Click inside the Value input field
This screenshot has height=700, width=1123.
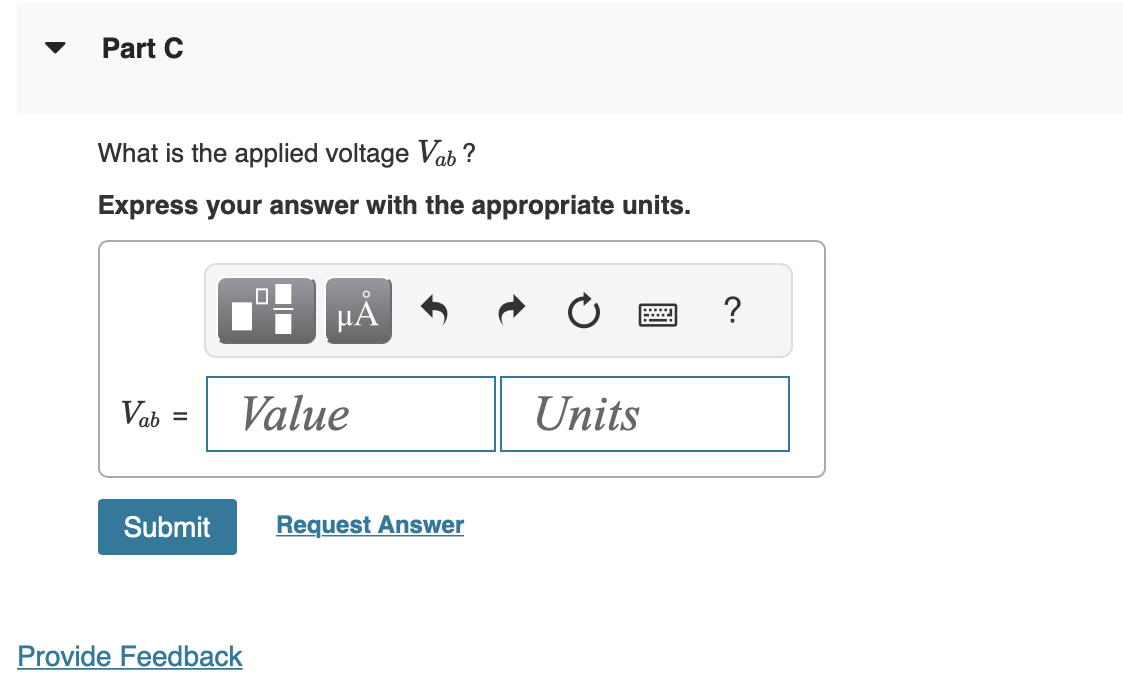click(349, 413)
